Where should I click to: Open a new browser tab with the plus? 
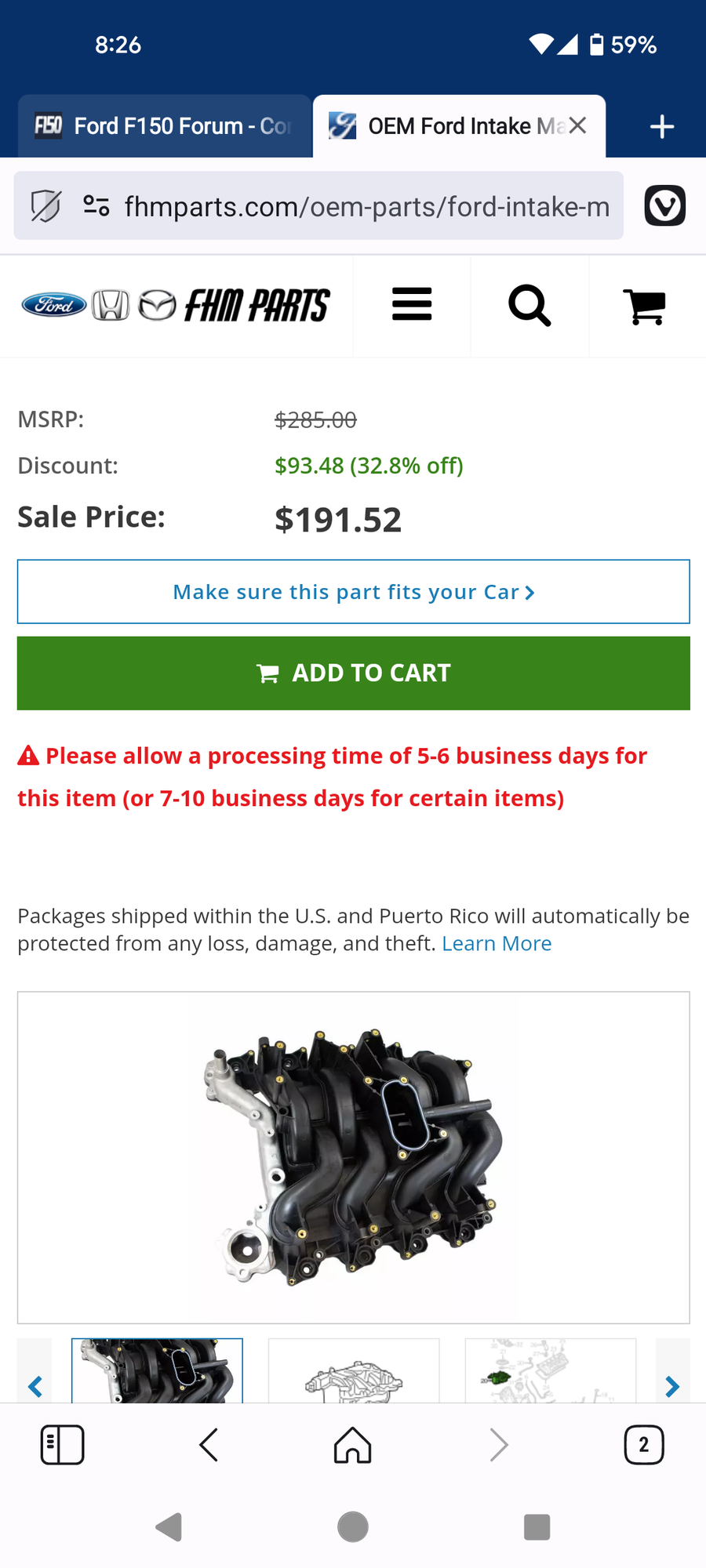[661, 125]
